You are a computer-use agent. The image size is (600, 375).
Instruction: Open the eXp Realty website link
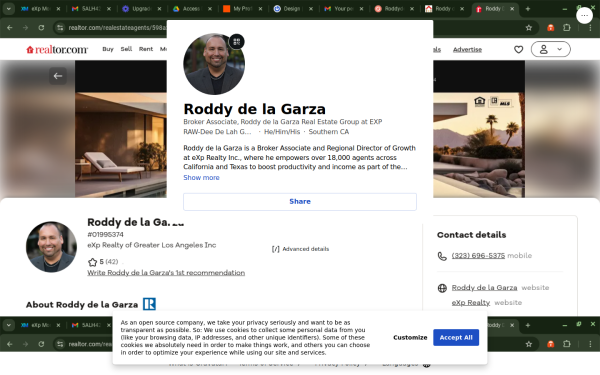point(471,303)
